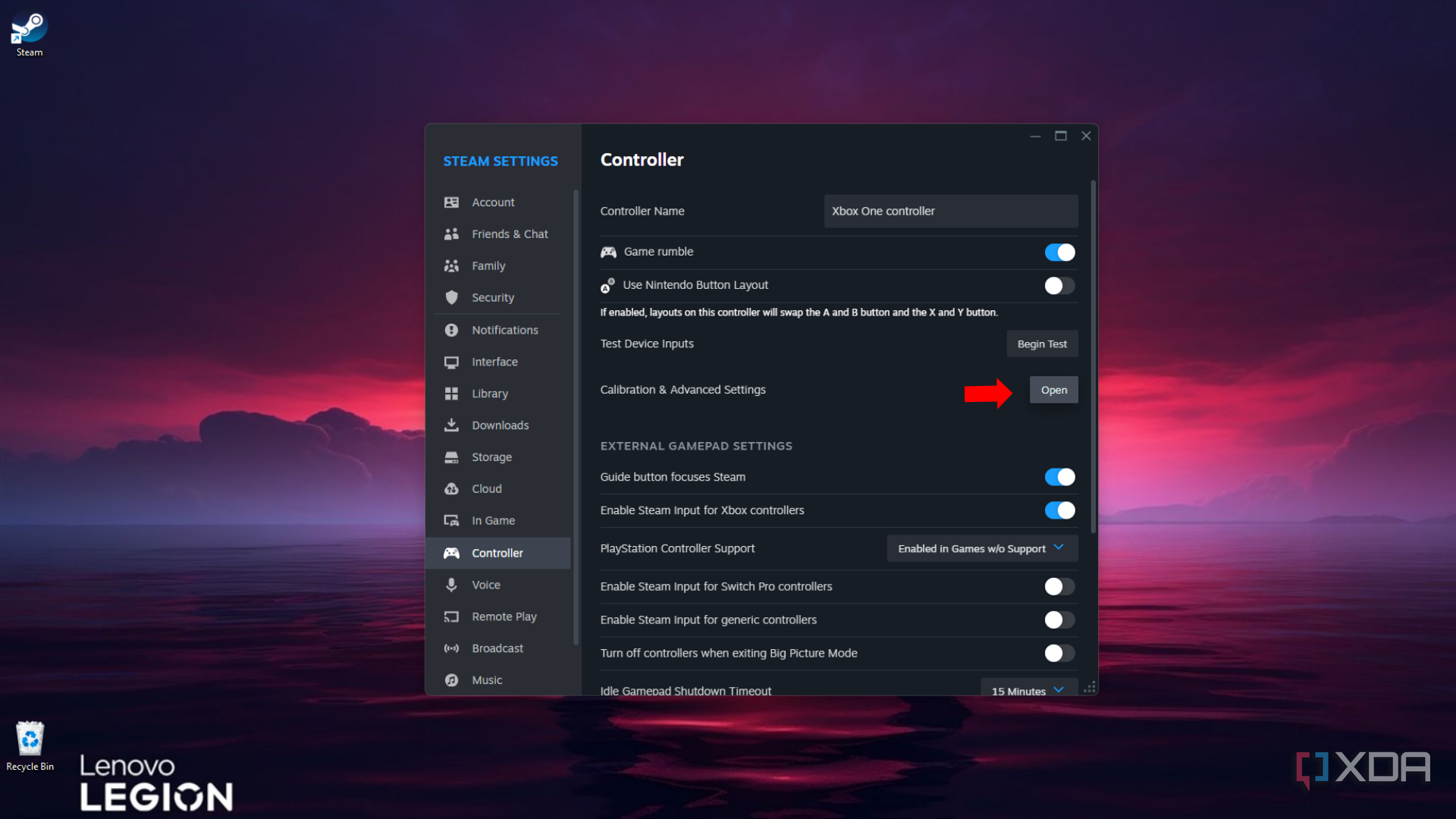
Task: Change the Idle Gamepad Shutdown Timeout
Action: tap(1028, 690)
